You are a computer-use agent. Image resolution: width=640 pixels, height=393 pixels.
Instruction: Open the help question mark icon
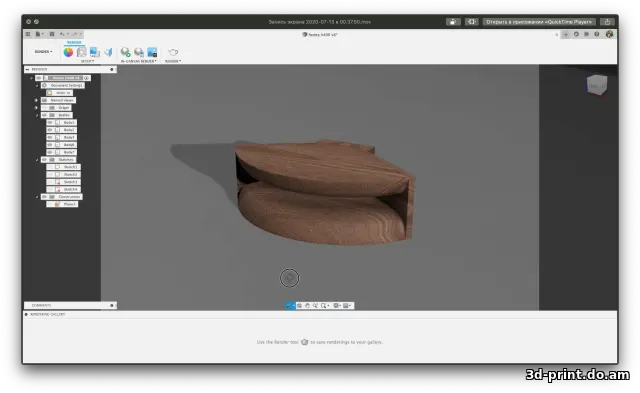tap(597, 34)
